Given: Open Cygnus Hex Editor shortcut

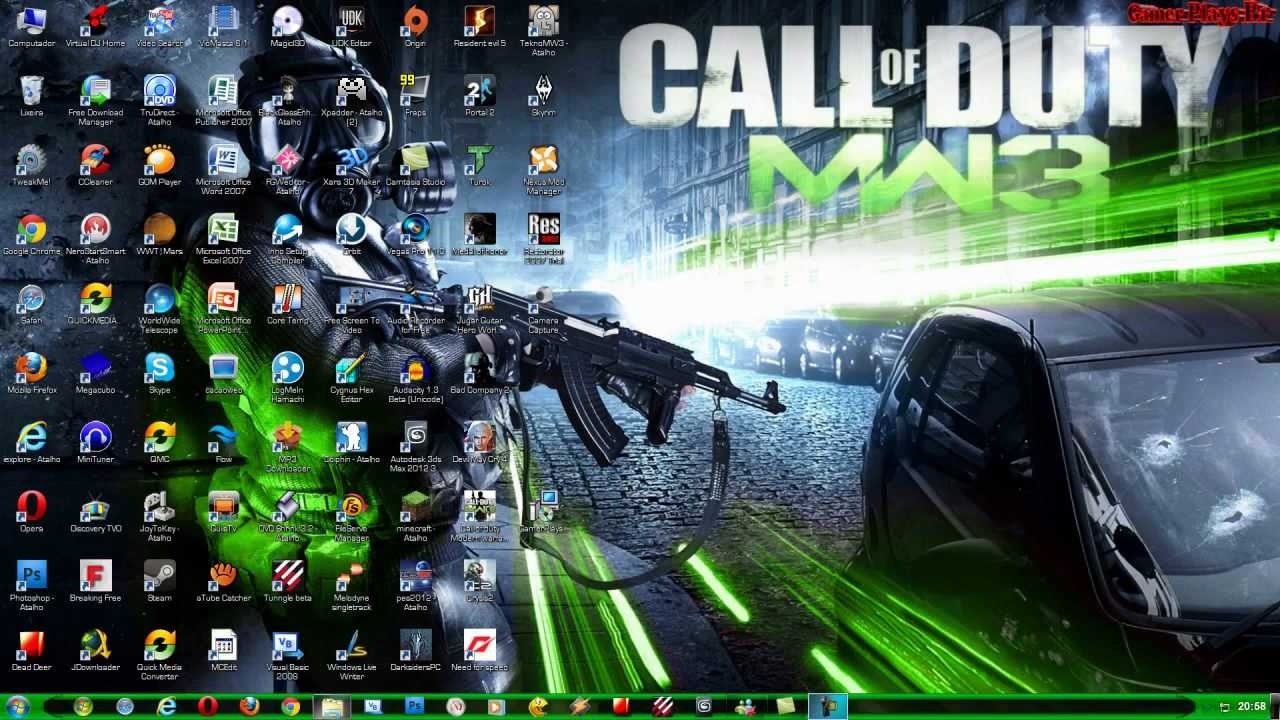Looking at the screenshot, I should point(352,378).
